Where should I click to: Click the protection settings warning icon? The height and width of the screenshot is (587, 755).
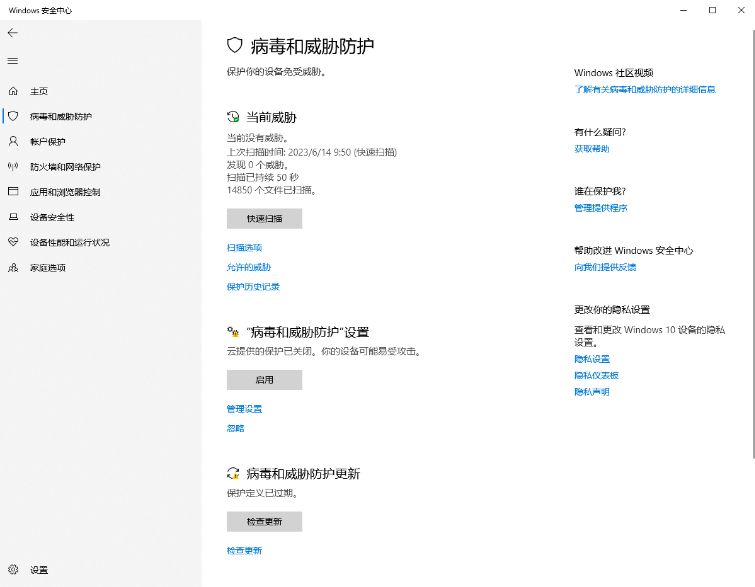pyautogui.click(x=233, y=332)
